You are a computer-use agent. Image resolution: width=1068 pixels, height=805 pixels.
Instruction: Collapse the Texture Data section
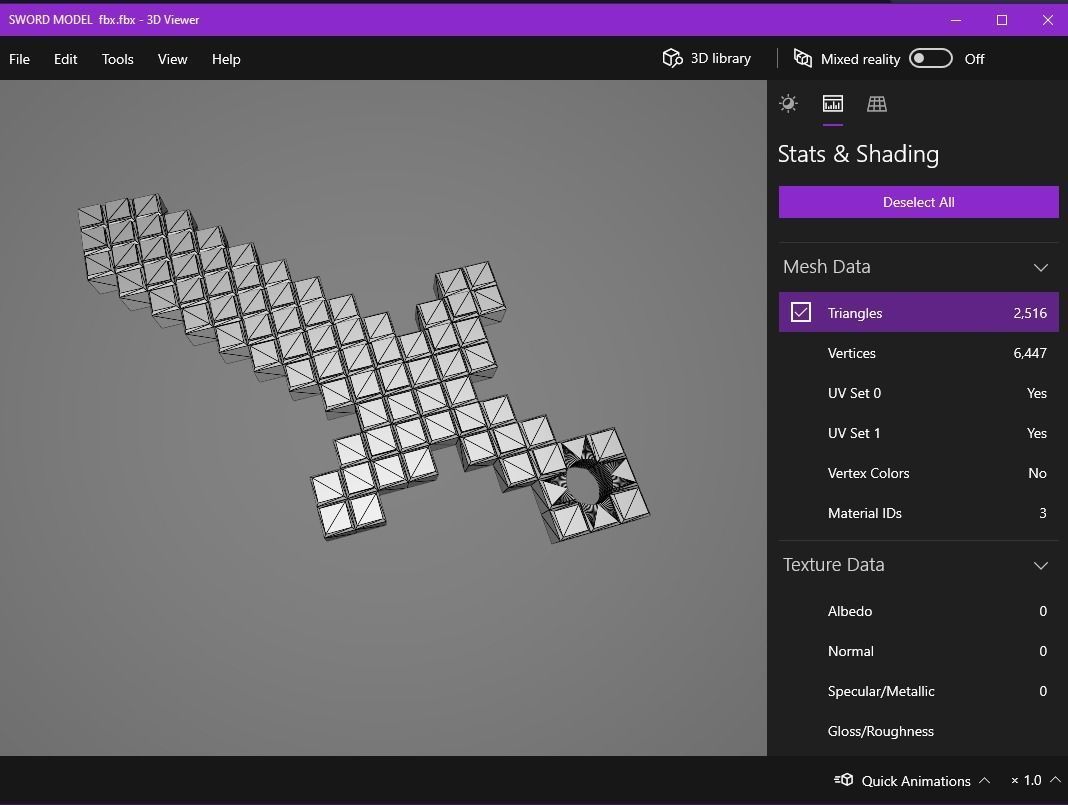1040,565
